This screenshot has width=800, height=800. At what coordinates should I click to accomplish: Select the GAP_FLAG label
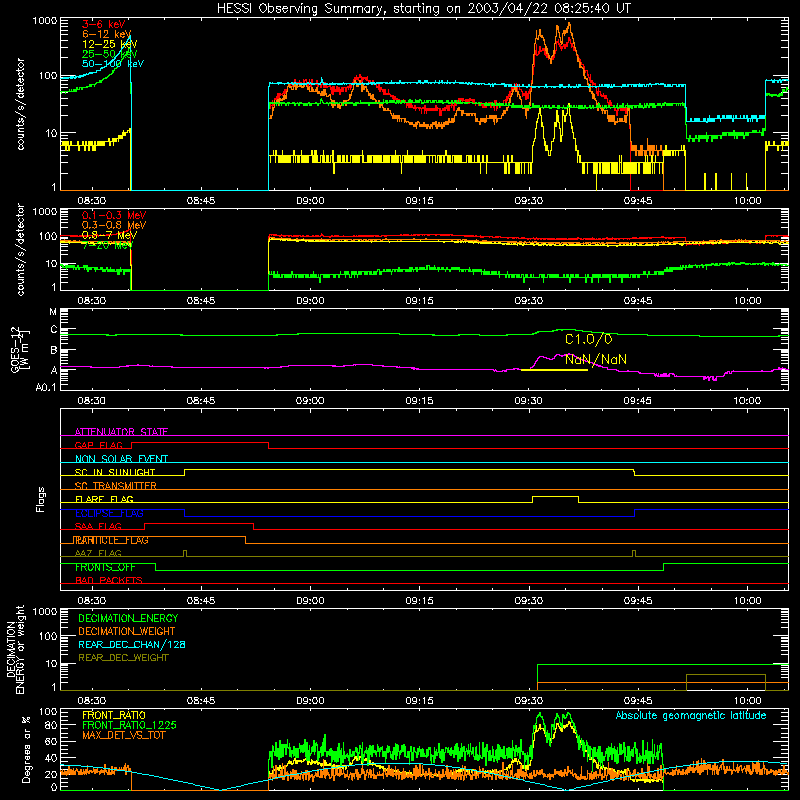(98, 445)
